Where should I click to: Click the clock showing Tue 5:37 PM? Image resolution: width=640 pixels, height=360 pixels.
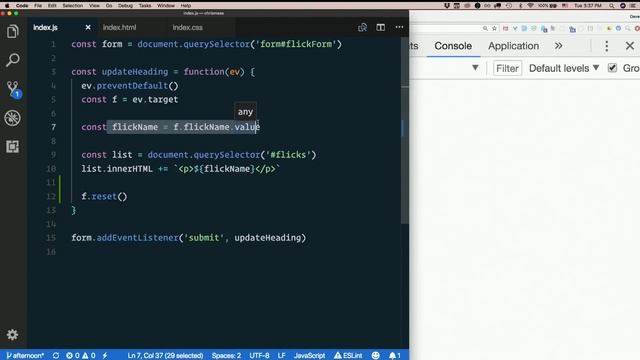click(588, 6)
